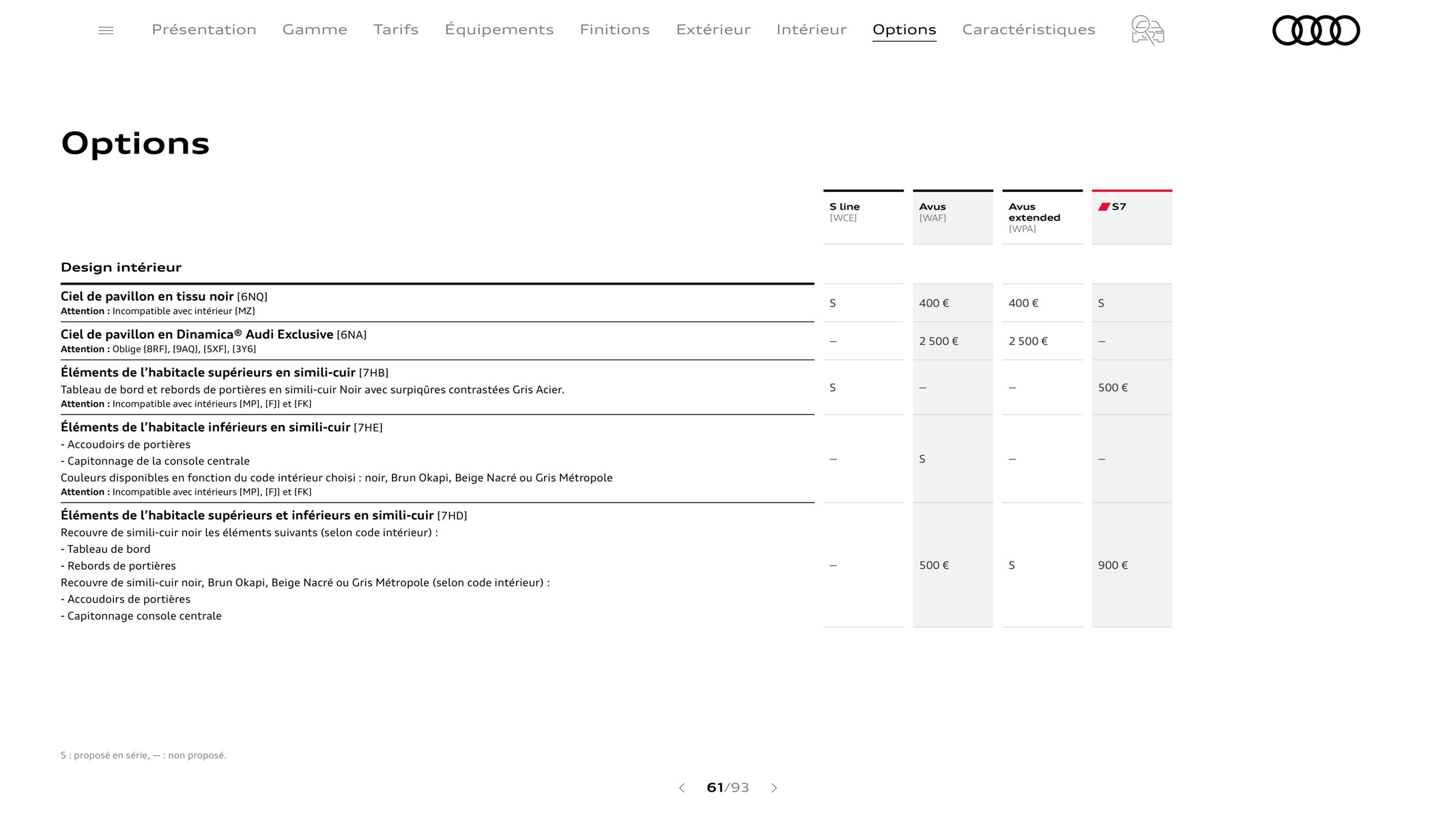Screen dimensions: 1456x819
Task: Click the Audi rings logo
Action: tap(1316, 30)
